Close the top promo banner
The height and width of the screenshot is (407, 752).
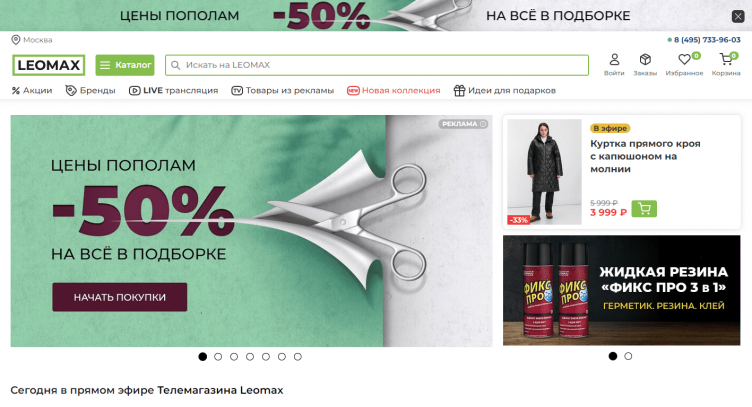coord(738,17)
